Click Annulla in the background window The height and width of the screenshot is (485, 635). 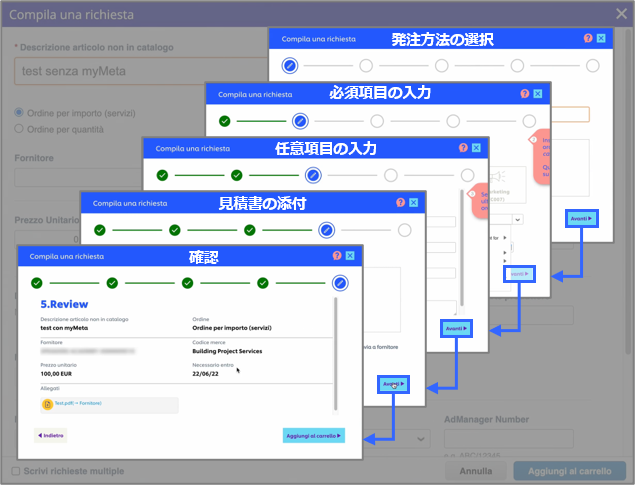(476, 471)
